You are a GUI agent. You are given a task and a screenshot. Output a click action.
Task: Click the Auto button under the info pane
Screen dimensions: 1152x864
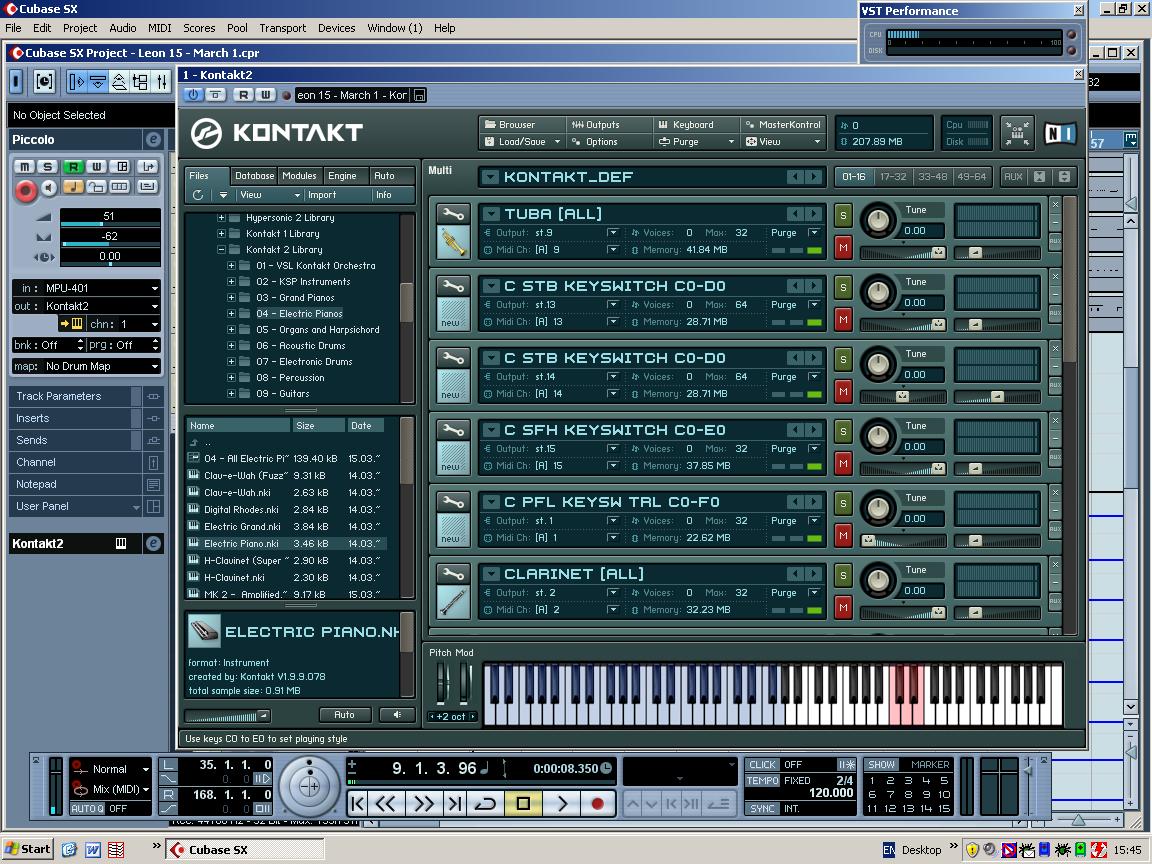point(344,714)
